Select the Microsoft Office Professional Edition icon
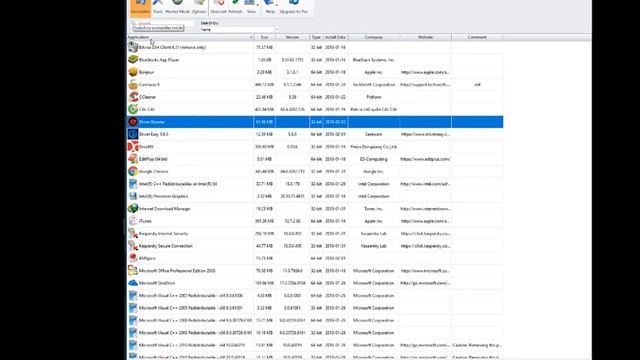Viewport: 640px width, 360px height. (133, 271)
